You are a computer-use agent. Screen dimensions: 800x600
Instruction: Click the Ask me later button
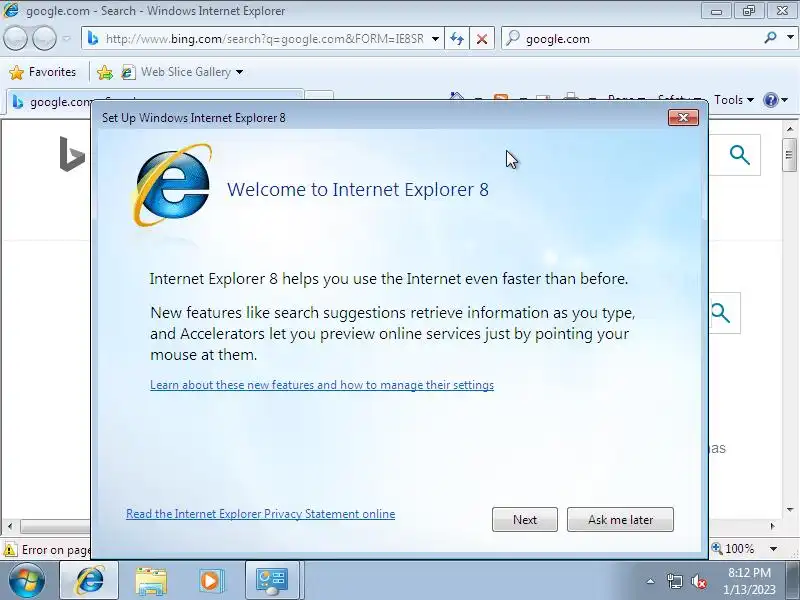620,519
